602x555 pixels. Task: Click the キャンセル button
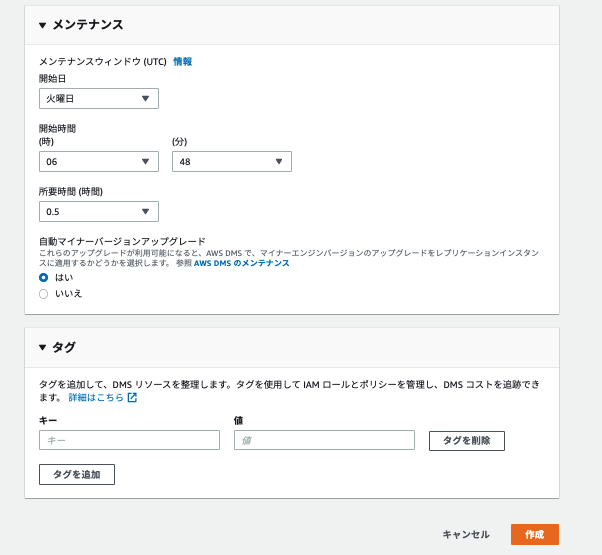tap(466, 534)
